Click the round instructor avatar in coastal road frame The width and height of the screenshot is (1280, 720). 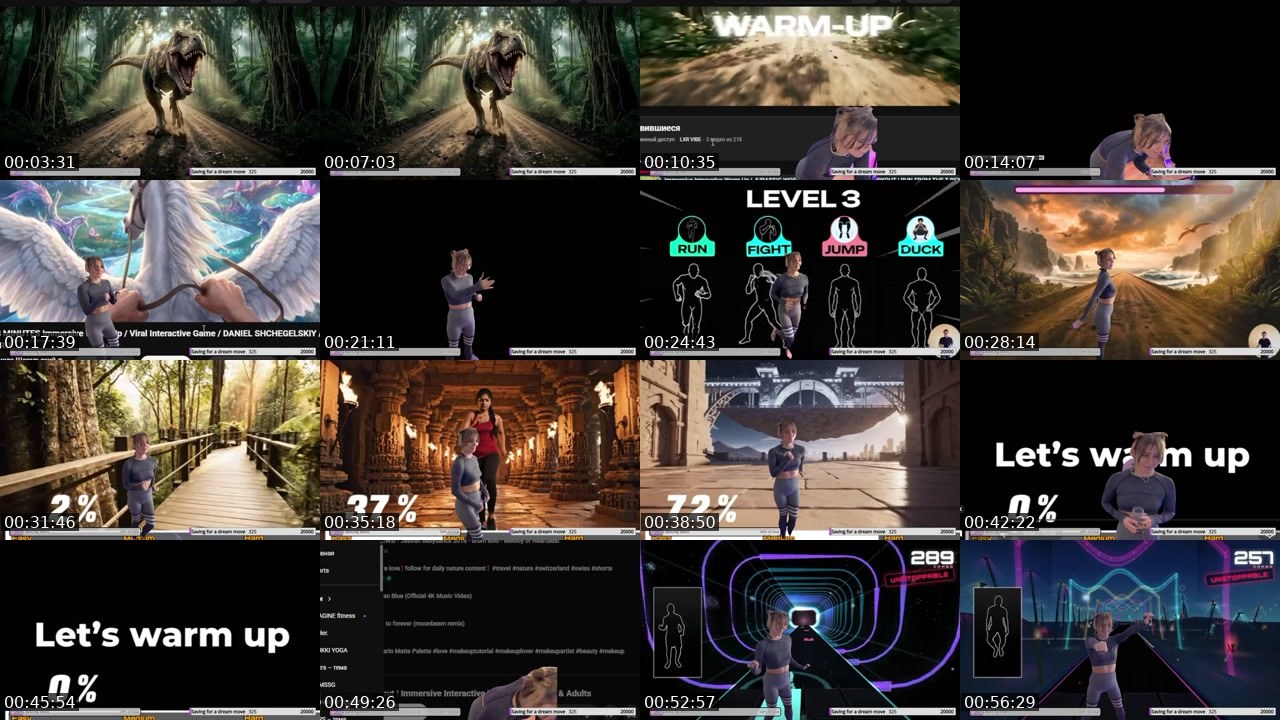pyautogui.click(x=1263, y=339)
